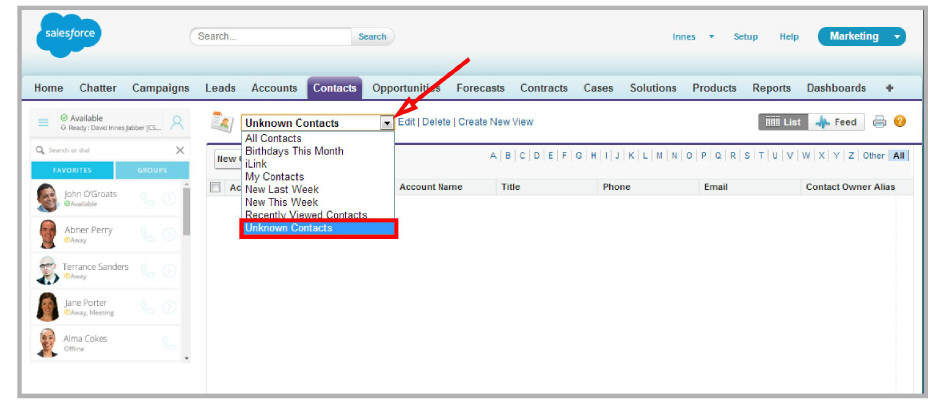Go to the Reports tab
Viewport: 945px width, 406px height.
[771, 88]
